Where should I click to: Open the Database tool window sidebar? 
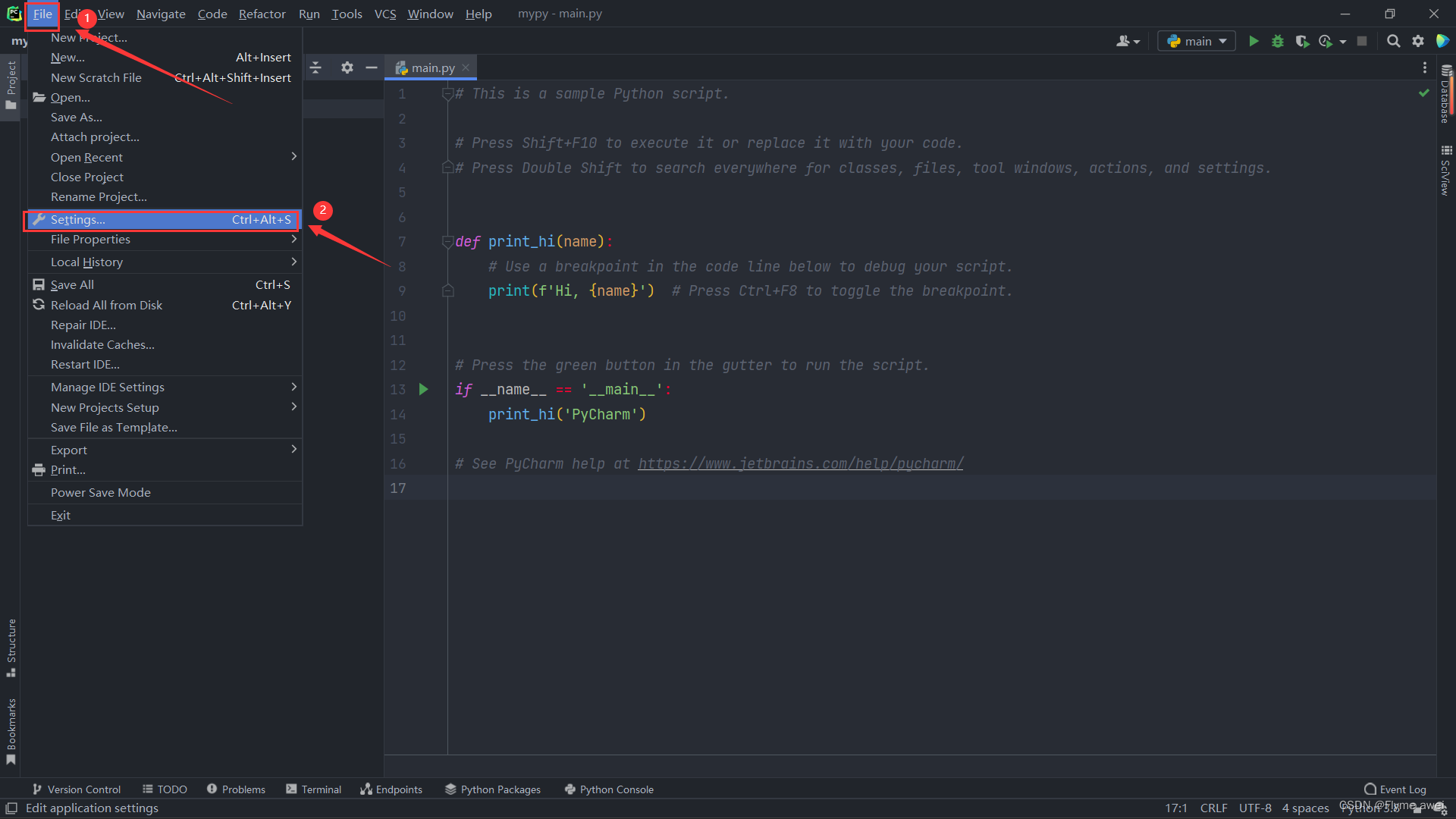[1445, 95]
